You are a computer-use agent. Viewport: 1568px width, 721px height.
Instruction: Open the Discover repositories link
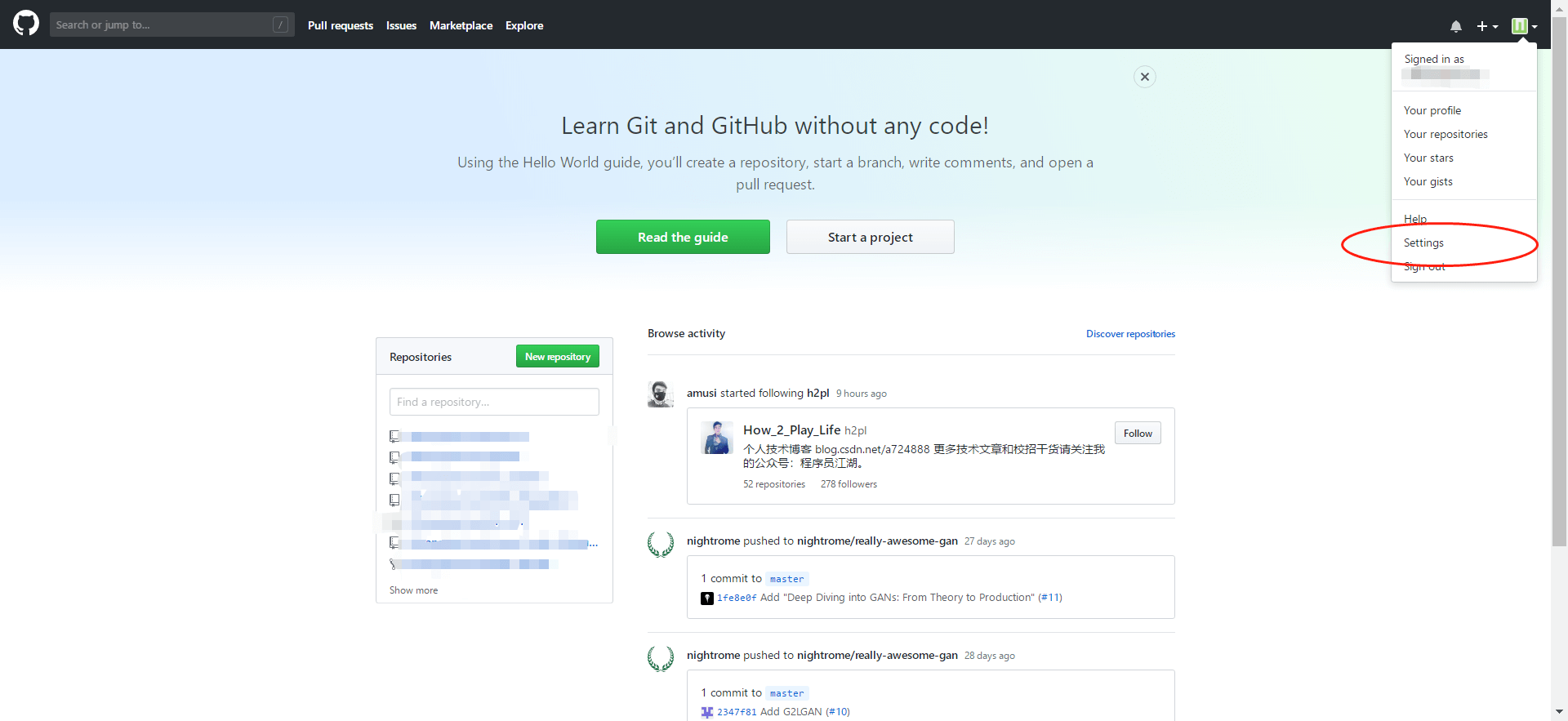(x=1130, y=334)
